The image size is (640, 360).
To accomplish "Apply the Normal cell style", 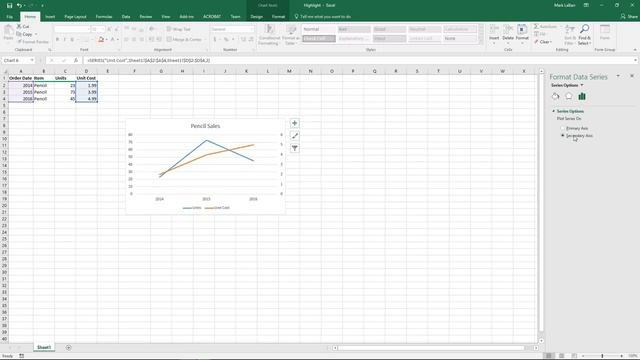I will tap(319, 29).
